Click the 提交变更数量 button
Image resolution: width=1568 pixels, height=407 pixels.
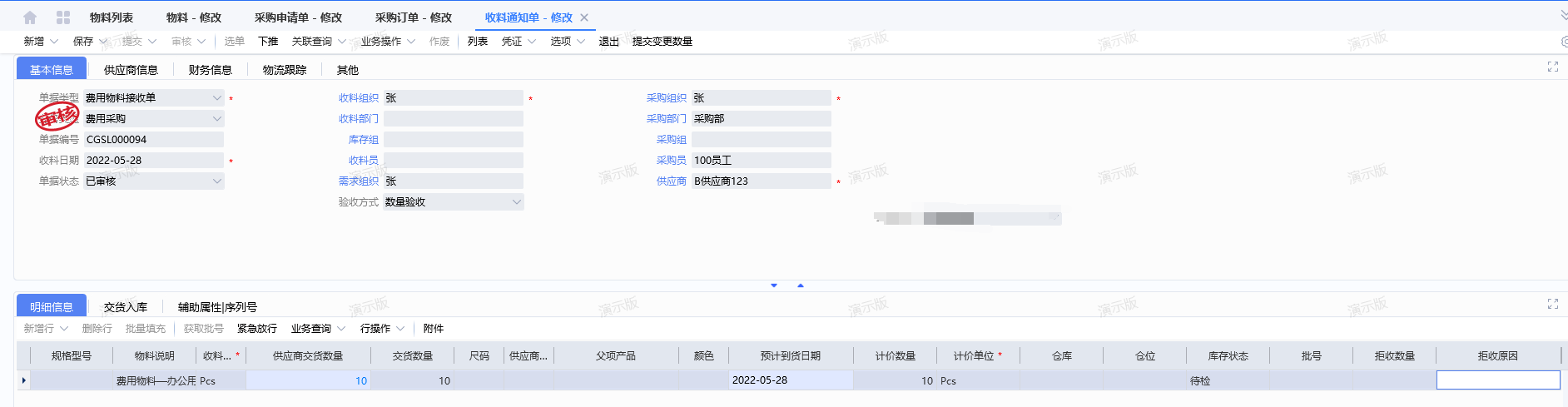coord(662,42)
